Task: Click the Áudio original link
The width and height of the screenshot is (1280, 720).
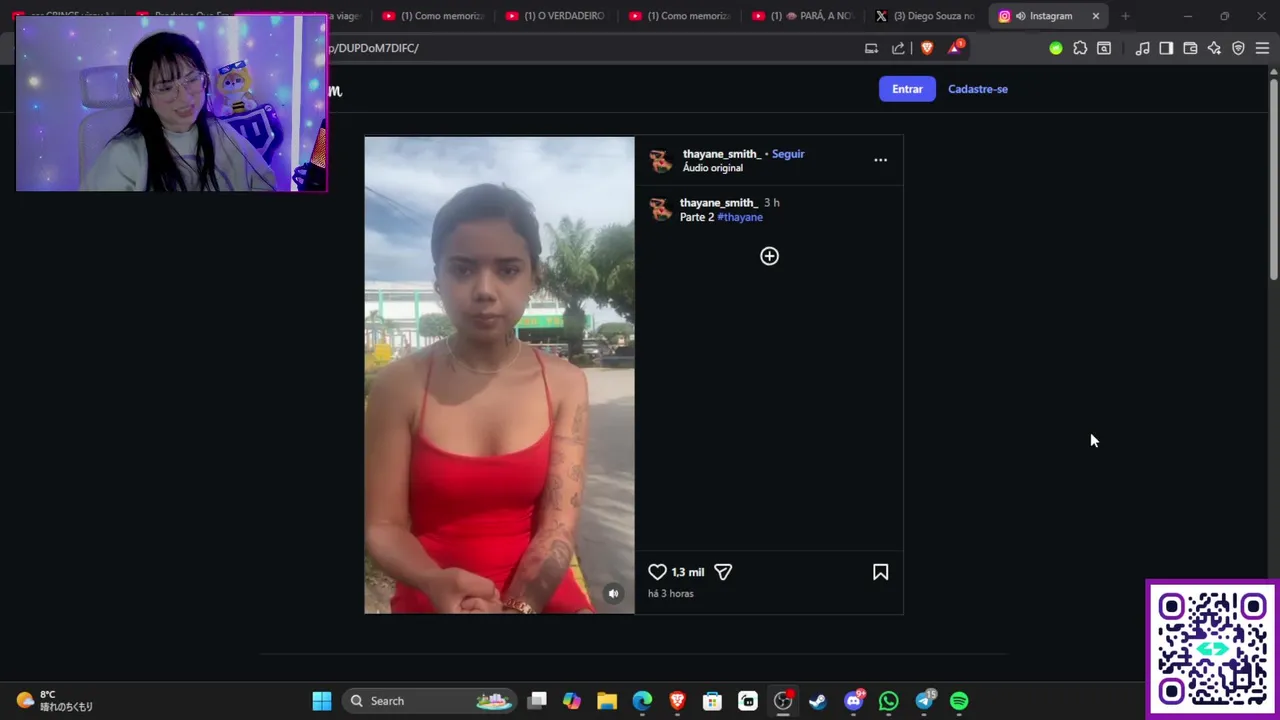Action: coord(713,168)
